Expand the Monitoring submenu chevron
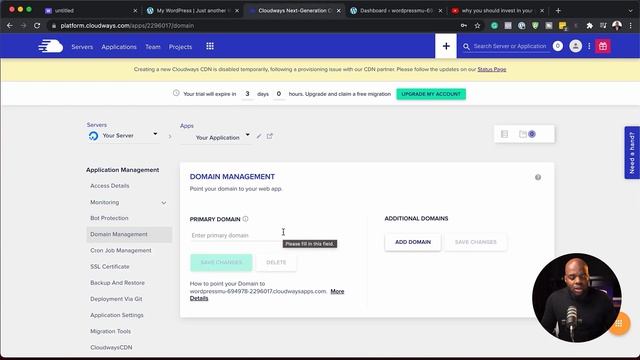640x360 pixels. [164, 202]
